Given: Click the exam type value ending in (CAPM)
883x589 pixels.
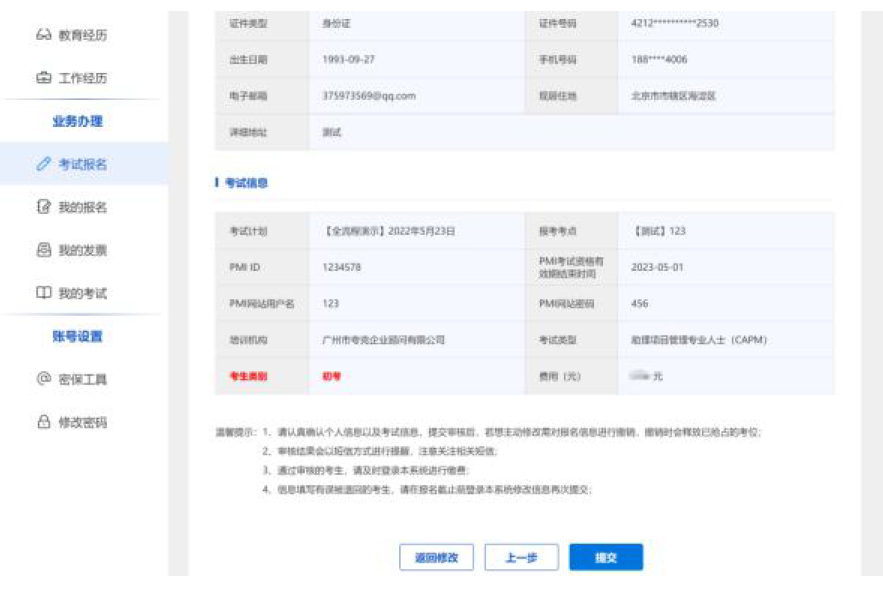Looking at the screenshot, I should pyautogui.click(x=692, y=340).
